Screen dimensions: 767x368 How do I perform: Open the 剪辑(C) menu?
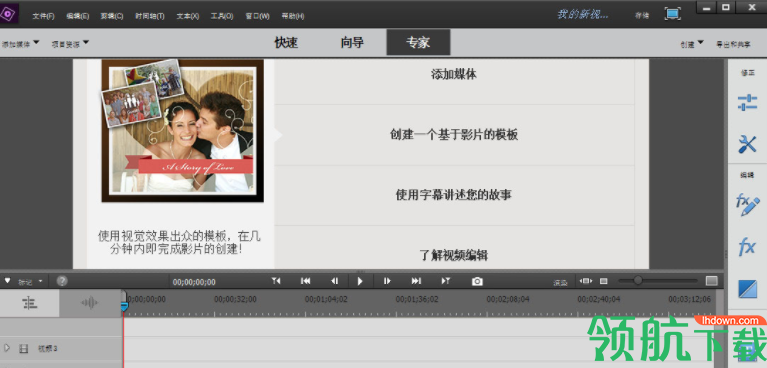click(112, 16)
